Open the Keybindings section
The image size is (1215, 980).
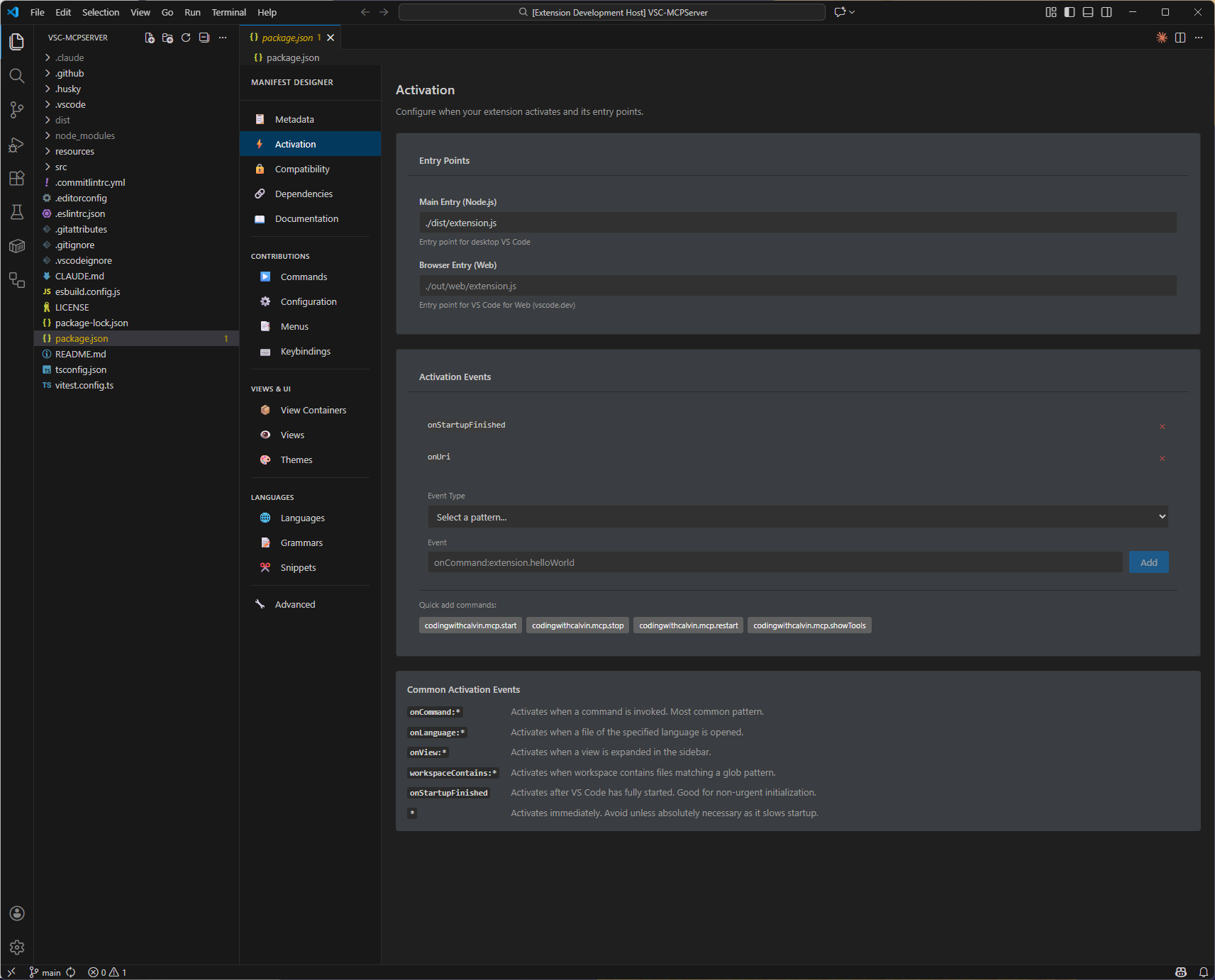[310, 351]
